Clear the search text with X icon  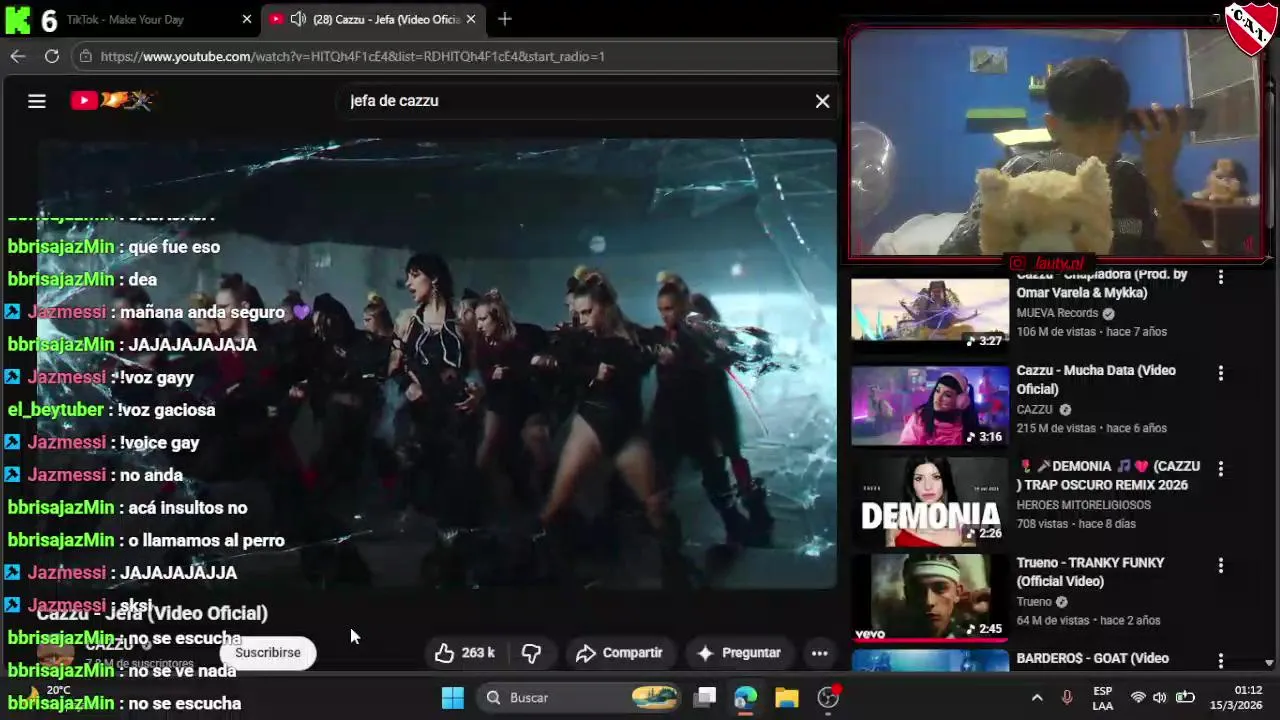coord(822,101)
